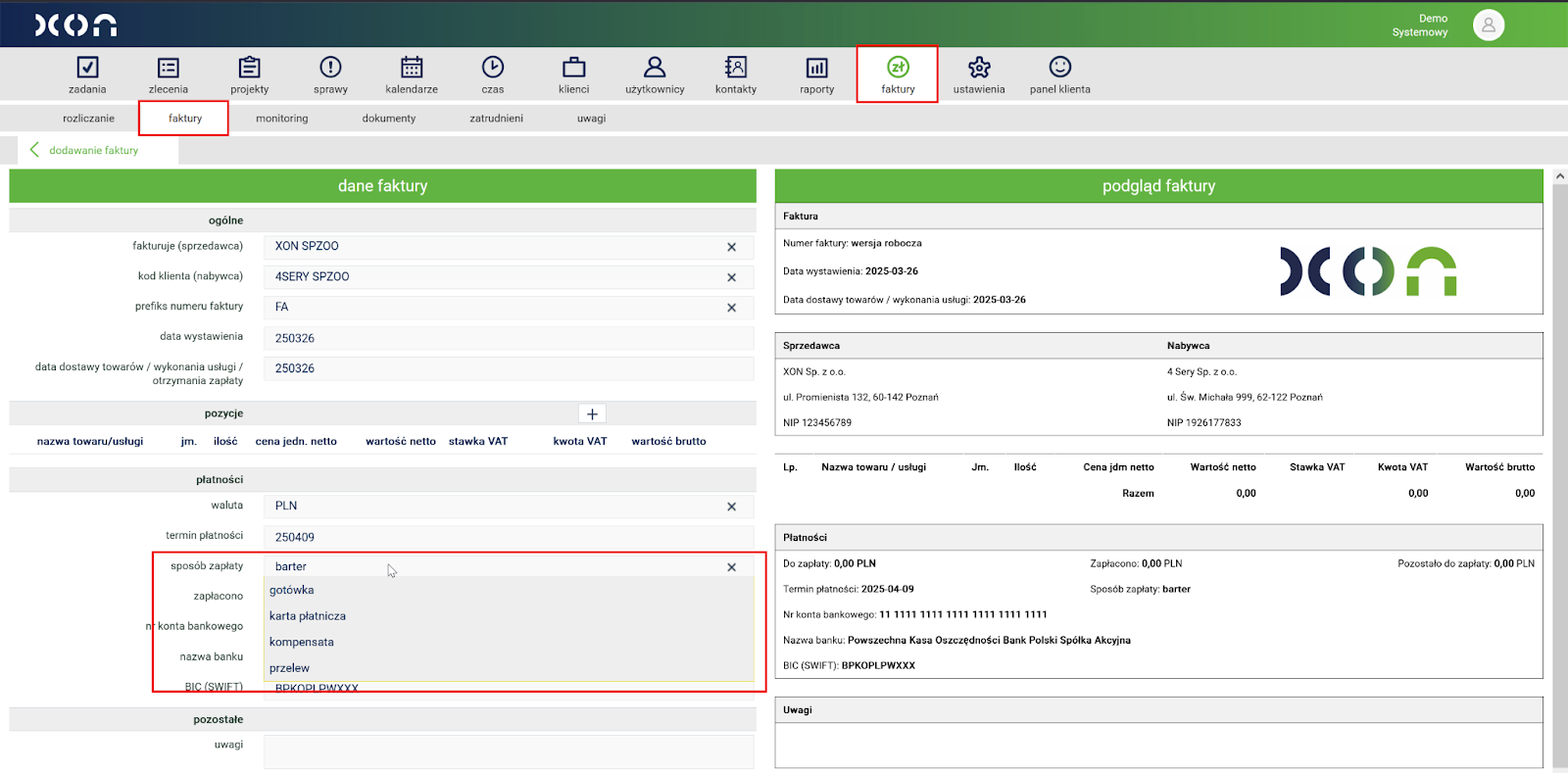
Task: Click the podgląd faktury green header
Action: [x=1158, y=186]
